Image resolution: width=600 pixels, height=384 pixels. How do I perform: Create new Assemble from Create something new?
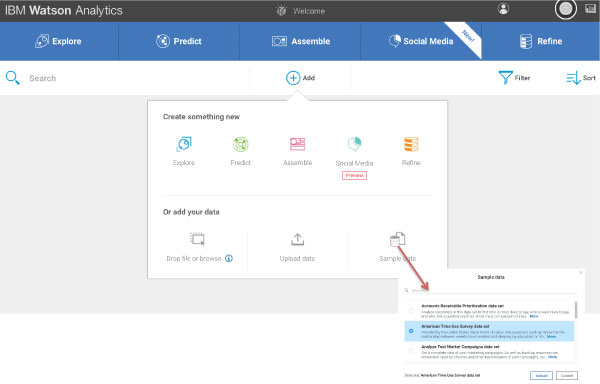click(297, 151)
